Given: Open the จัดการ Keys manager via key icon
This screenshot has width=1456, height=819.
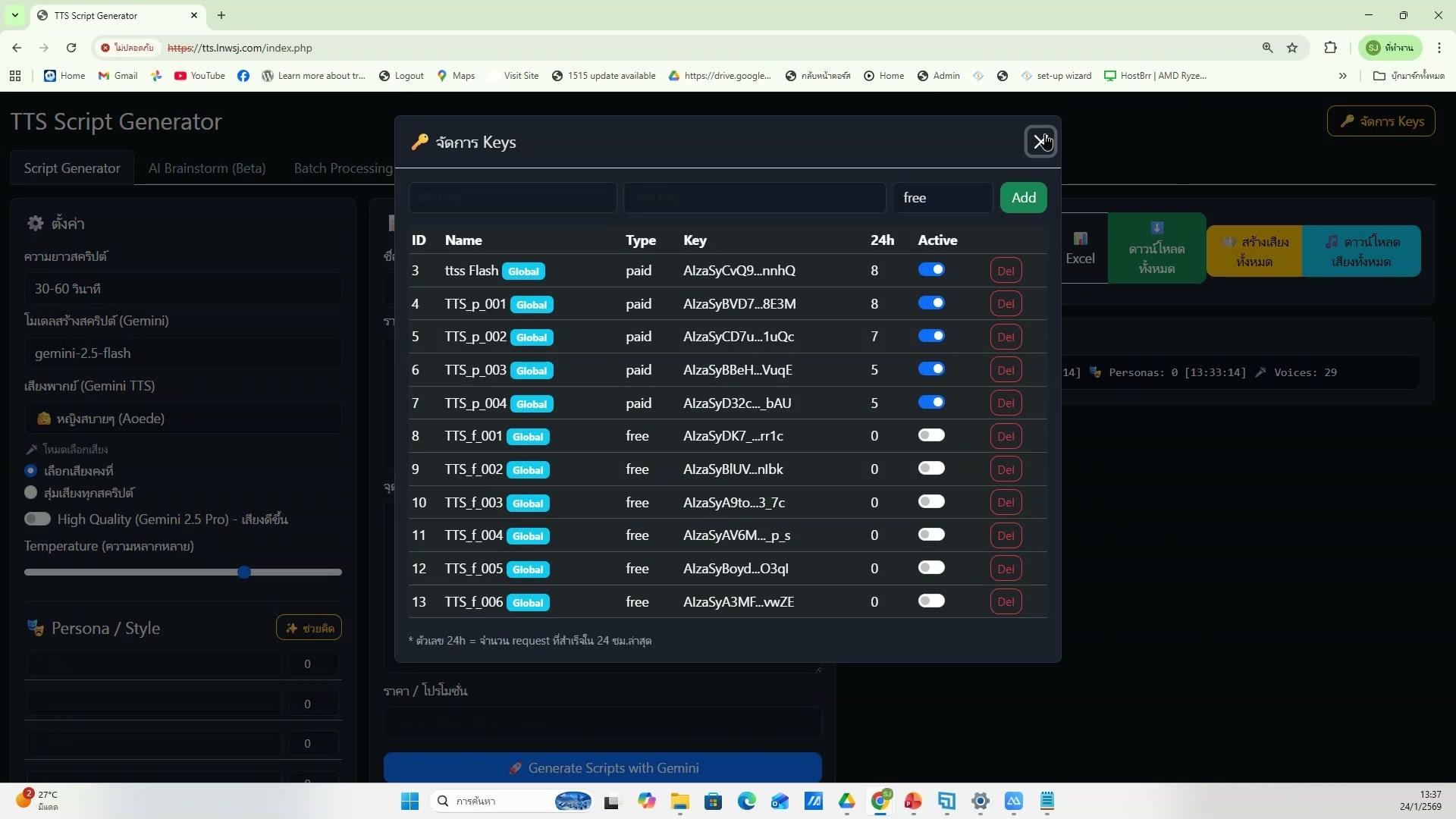Looking at the screenshot, I should pos(1380,121).
